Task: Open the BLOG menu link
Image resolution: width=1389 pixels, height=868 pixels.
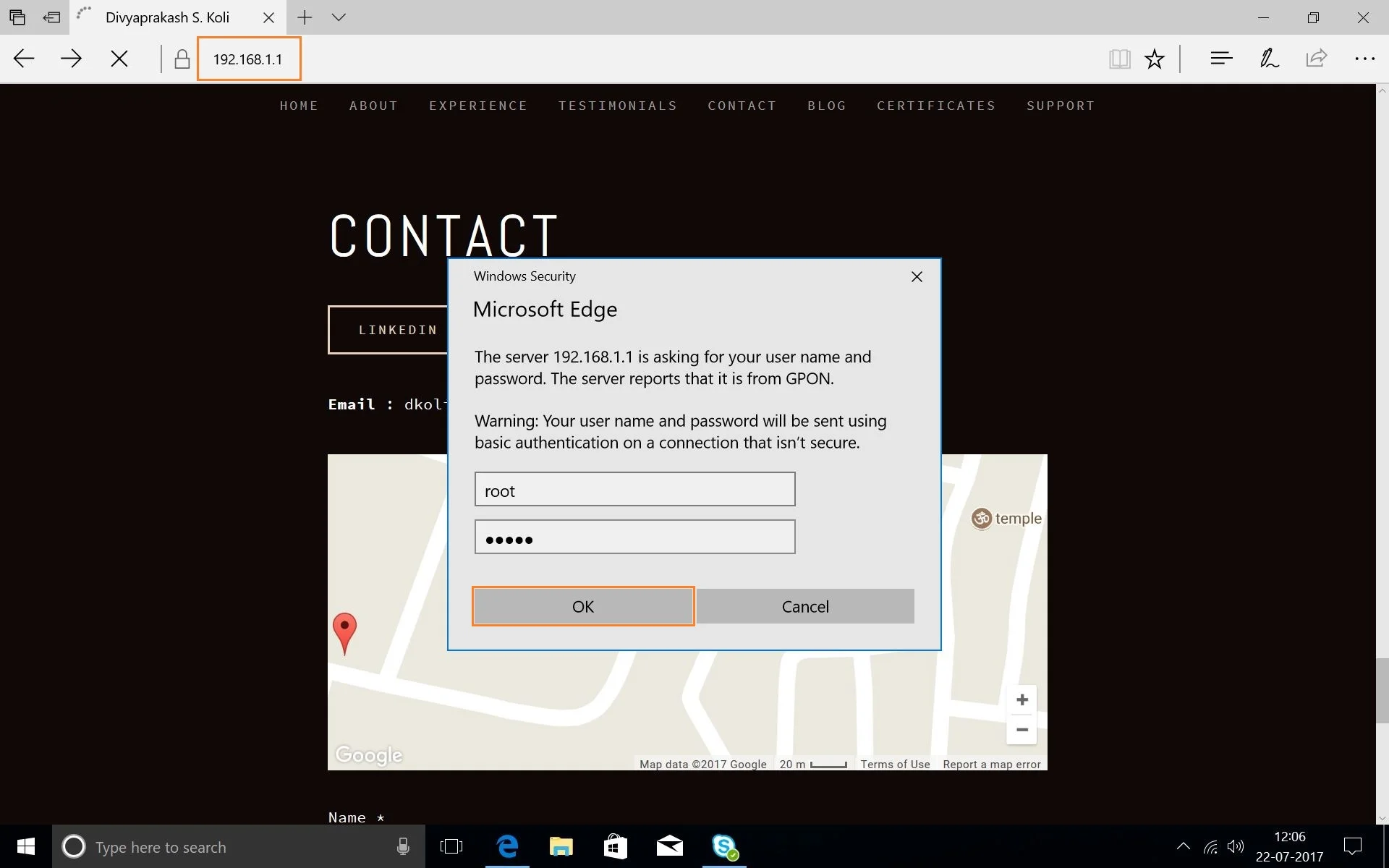Action: pos(826,106)
